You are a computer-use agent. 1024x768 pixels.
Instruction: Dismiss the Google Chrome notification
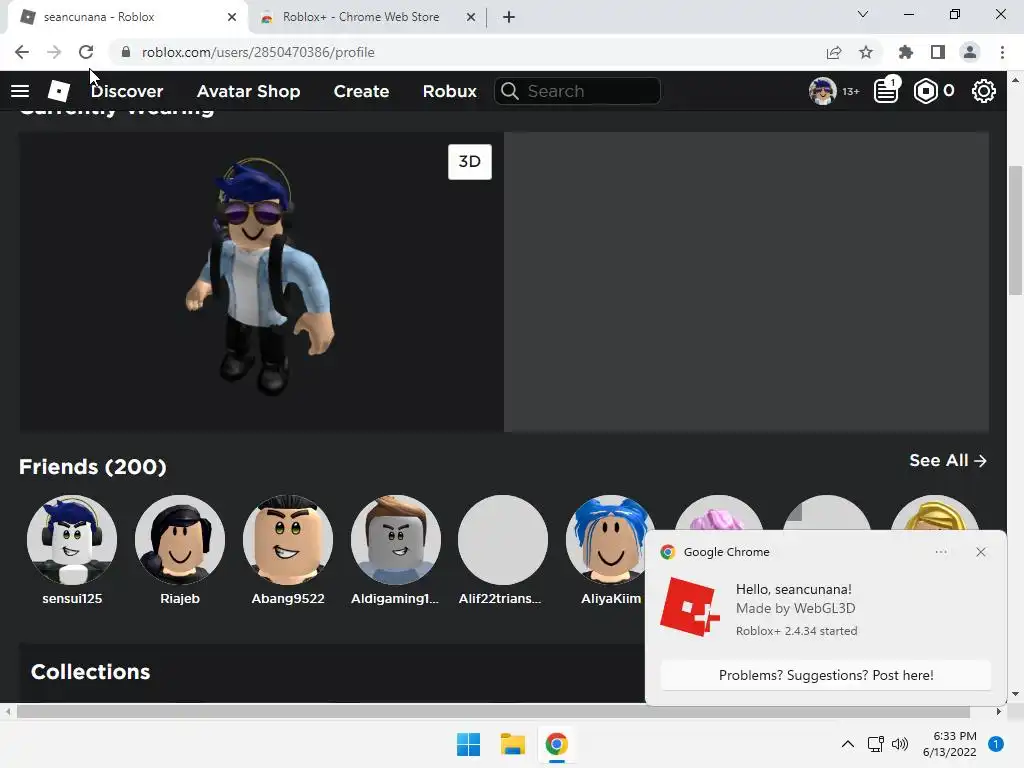coord(981,552)
